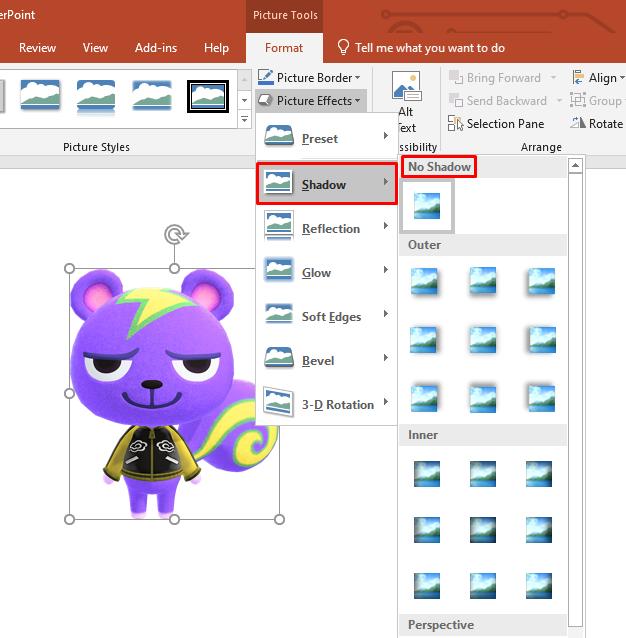The height and width of the screenshot is (638, 626).
Task: Open the Rotate options
Action: point(597,123)
